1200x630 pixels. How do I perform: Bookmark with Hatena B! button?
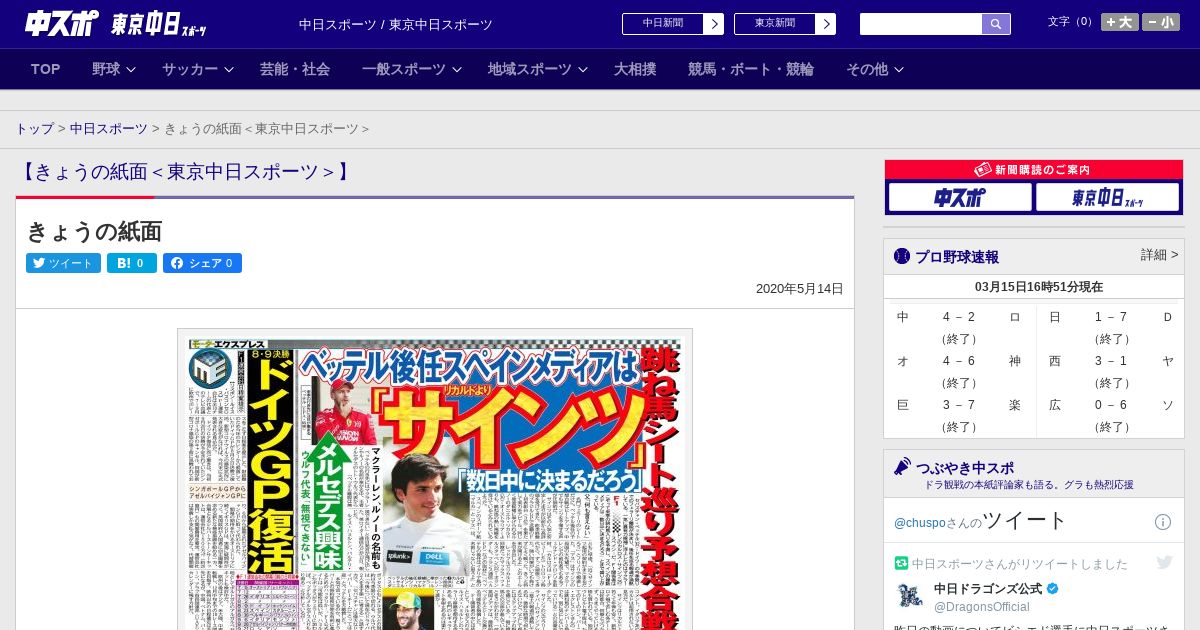(x=132, y=263)
